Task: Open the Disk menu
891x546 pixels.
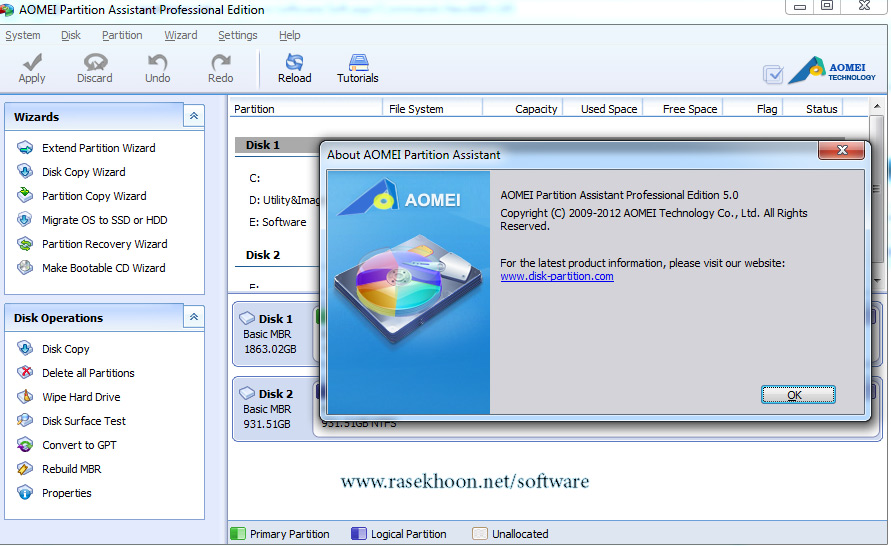Action: click(71, 35)
